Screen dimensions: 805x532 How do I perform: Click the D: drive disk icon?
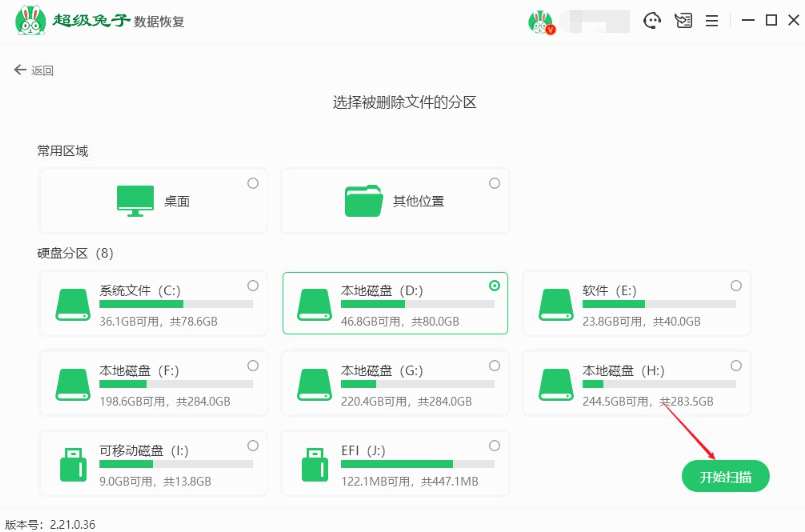click(315, 305)
